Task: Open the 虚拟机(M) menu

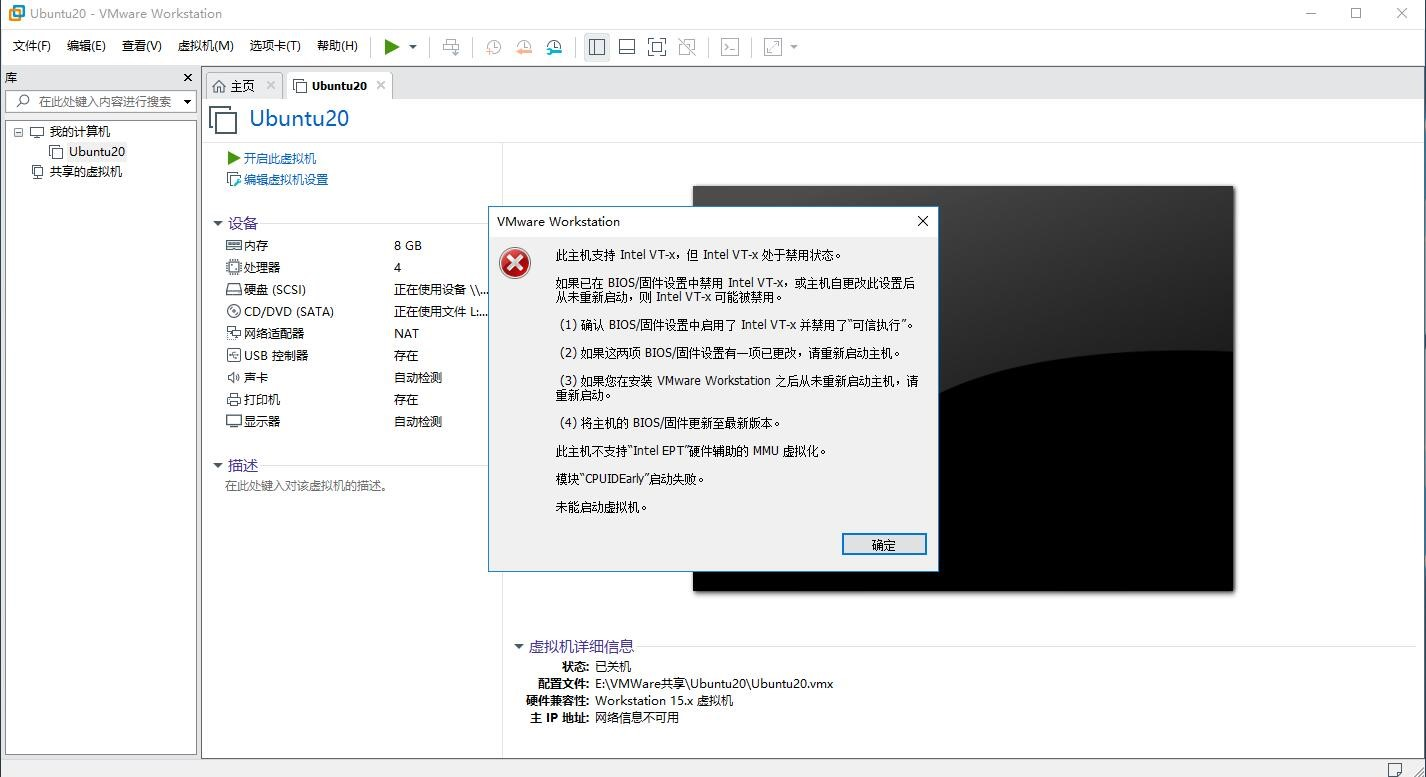Action: pos(204,45)
